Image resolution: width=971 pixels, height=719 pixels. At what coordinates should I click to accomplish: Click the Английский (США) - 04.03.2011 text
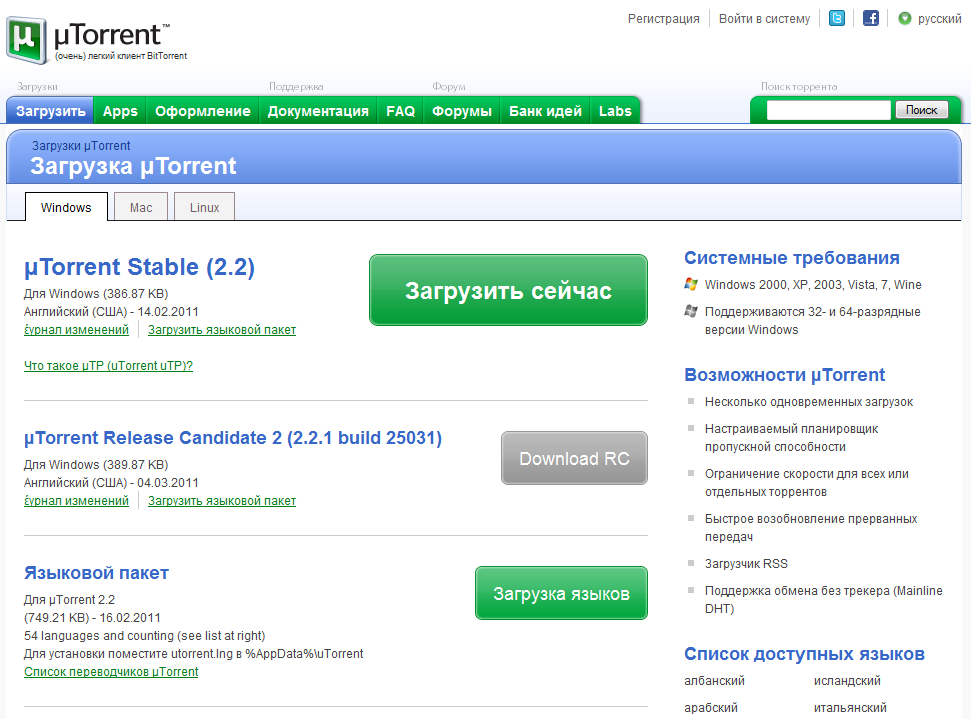point(111,482)
